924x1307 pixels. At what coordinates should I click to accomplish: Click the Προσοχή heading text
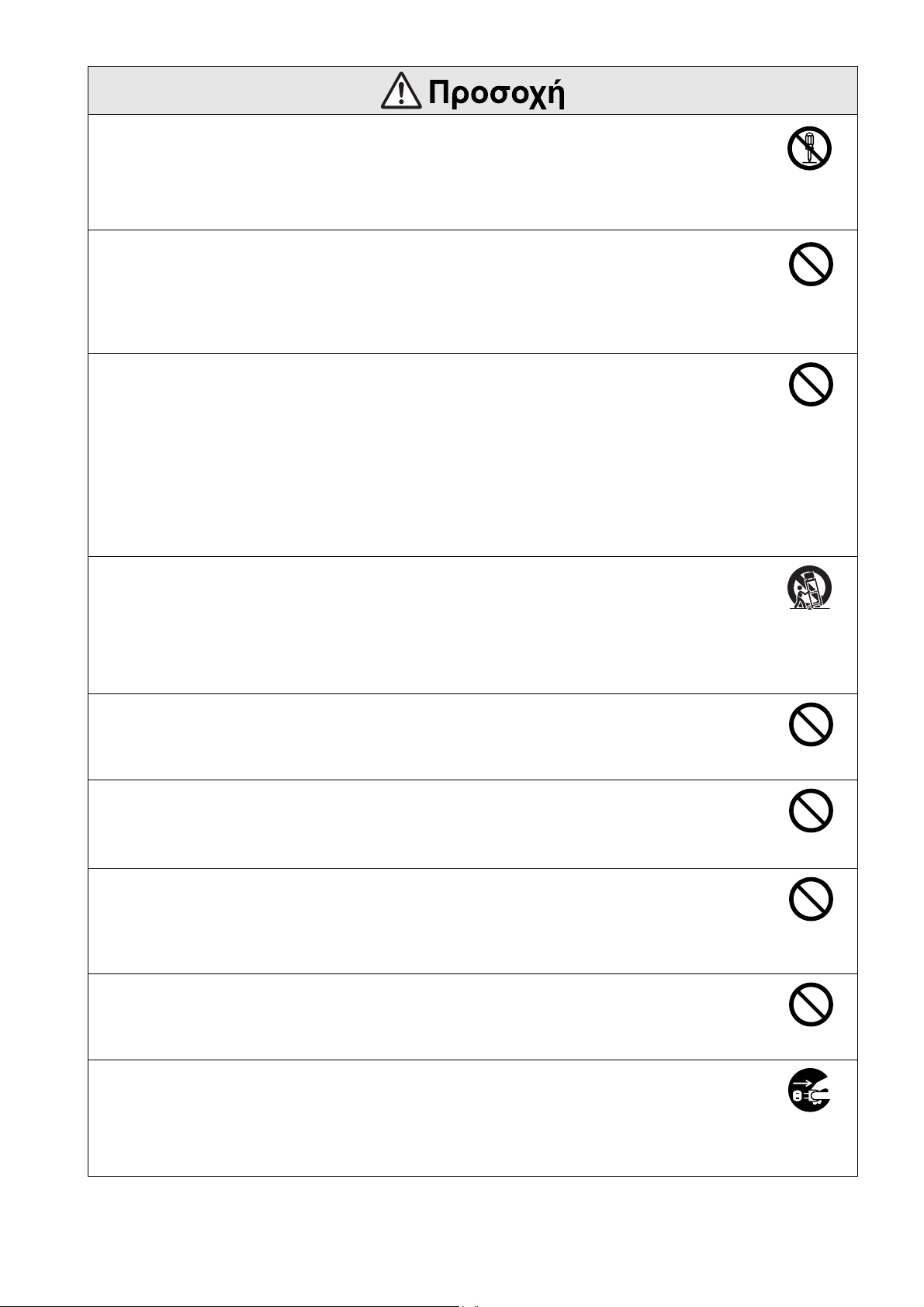[x=497, y=93]
